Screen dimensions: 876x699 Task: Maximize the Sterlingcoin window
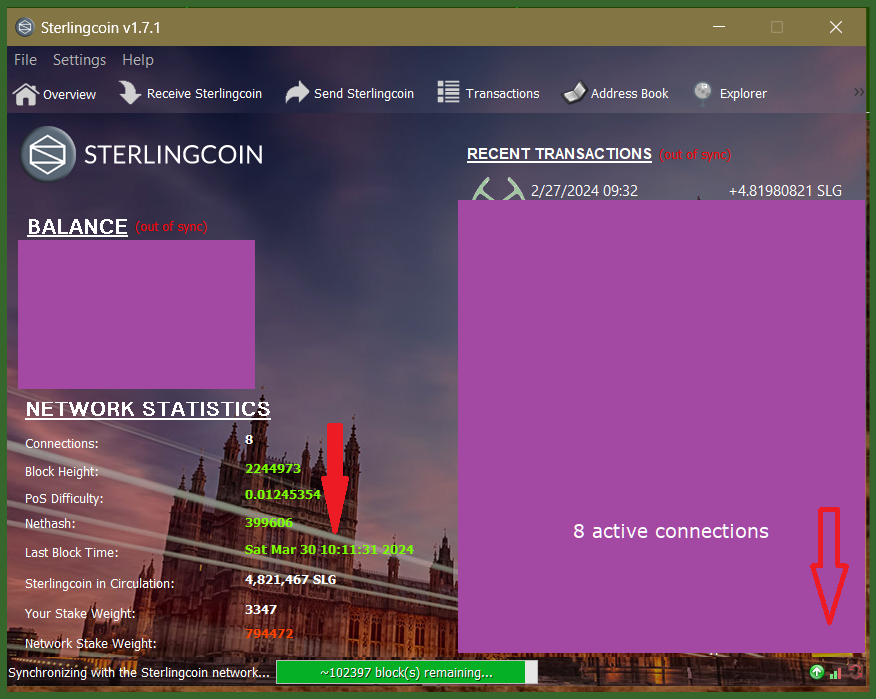777,27
